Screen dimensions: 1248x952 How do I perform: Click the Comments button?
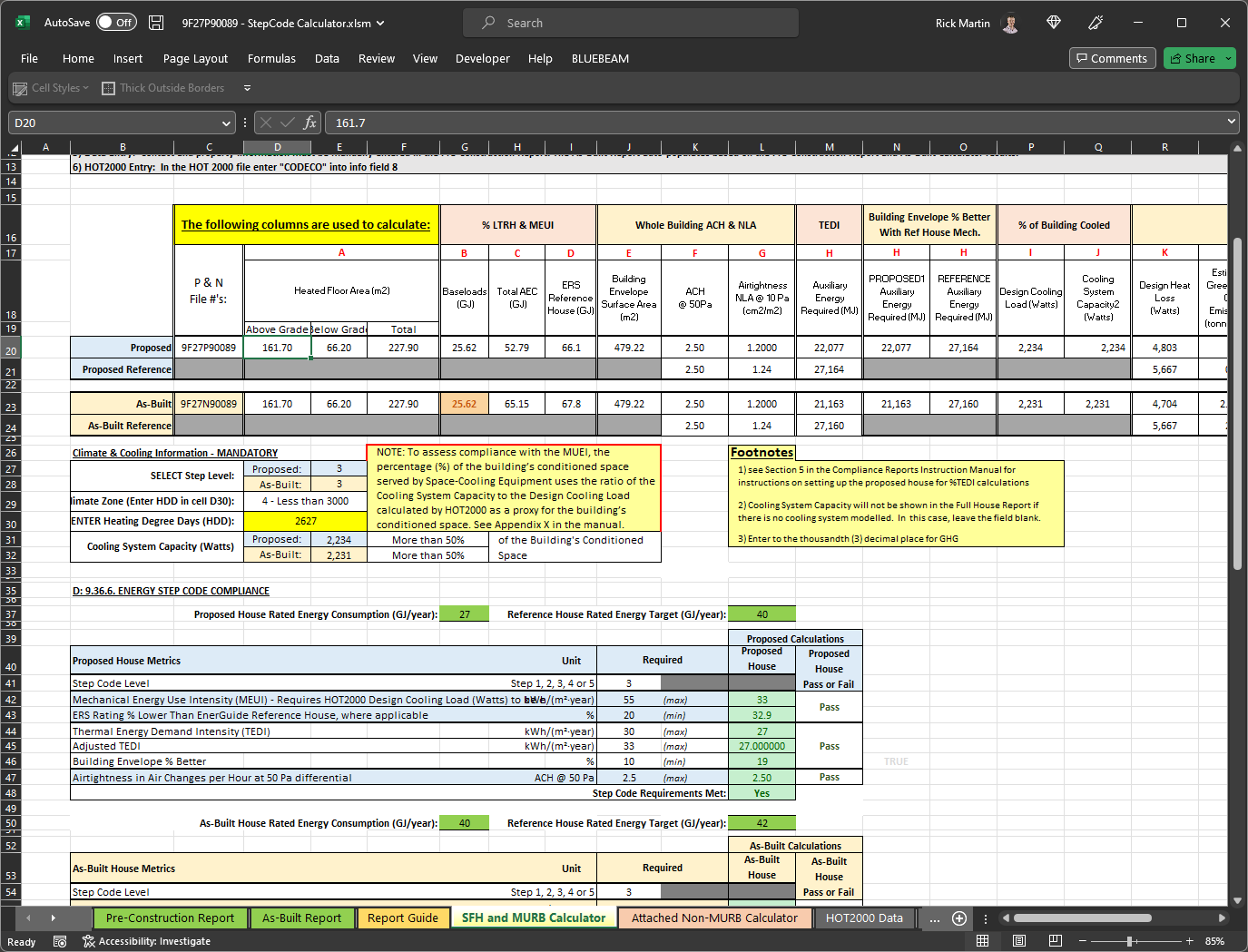point(1112,58)
